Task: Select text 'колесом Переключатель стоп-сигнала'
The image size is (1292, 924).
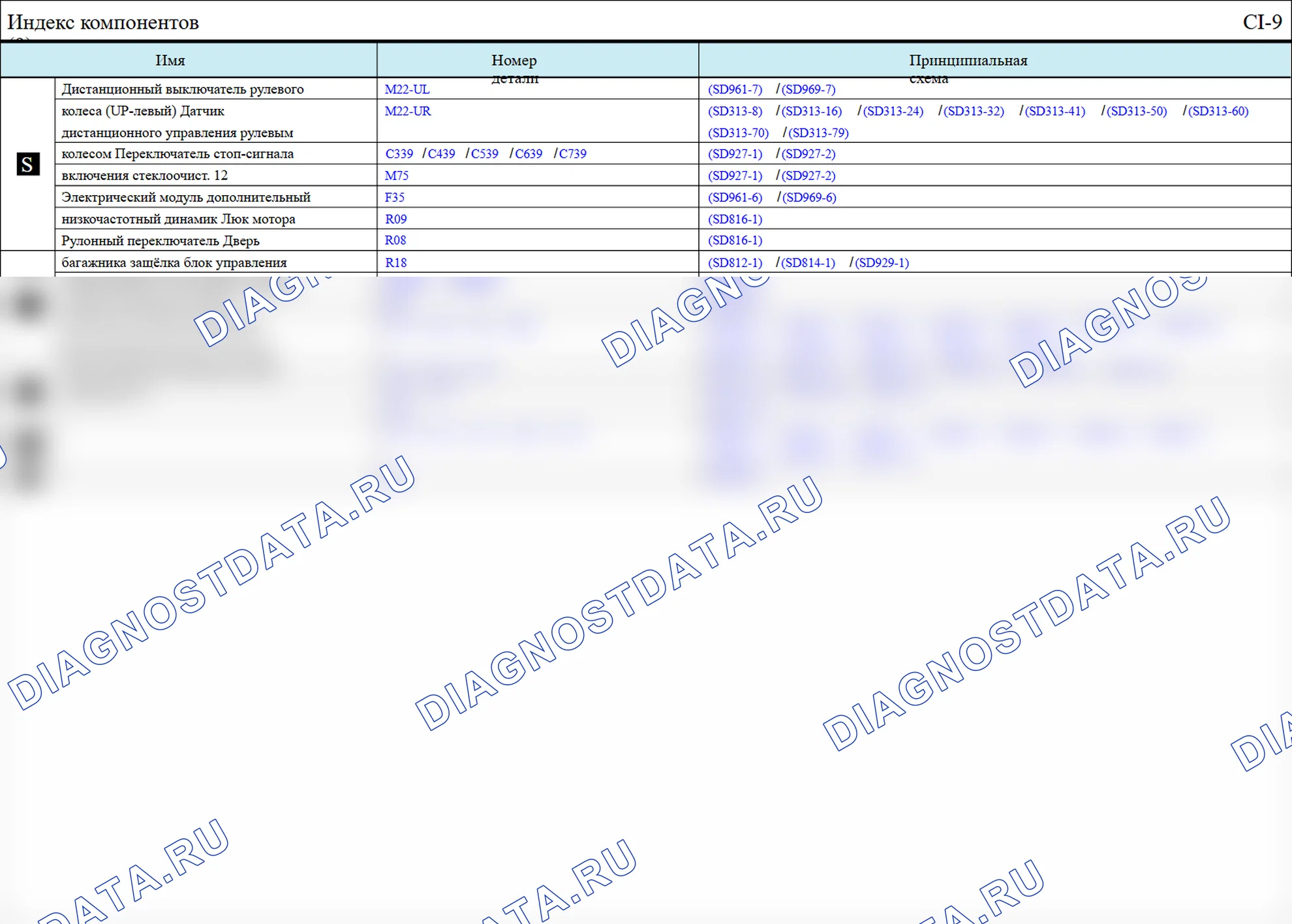Action: tap(177, 153)
